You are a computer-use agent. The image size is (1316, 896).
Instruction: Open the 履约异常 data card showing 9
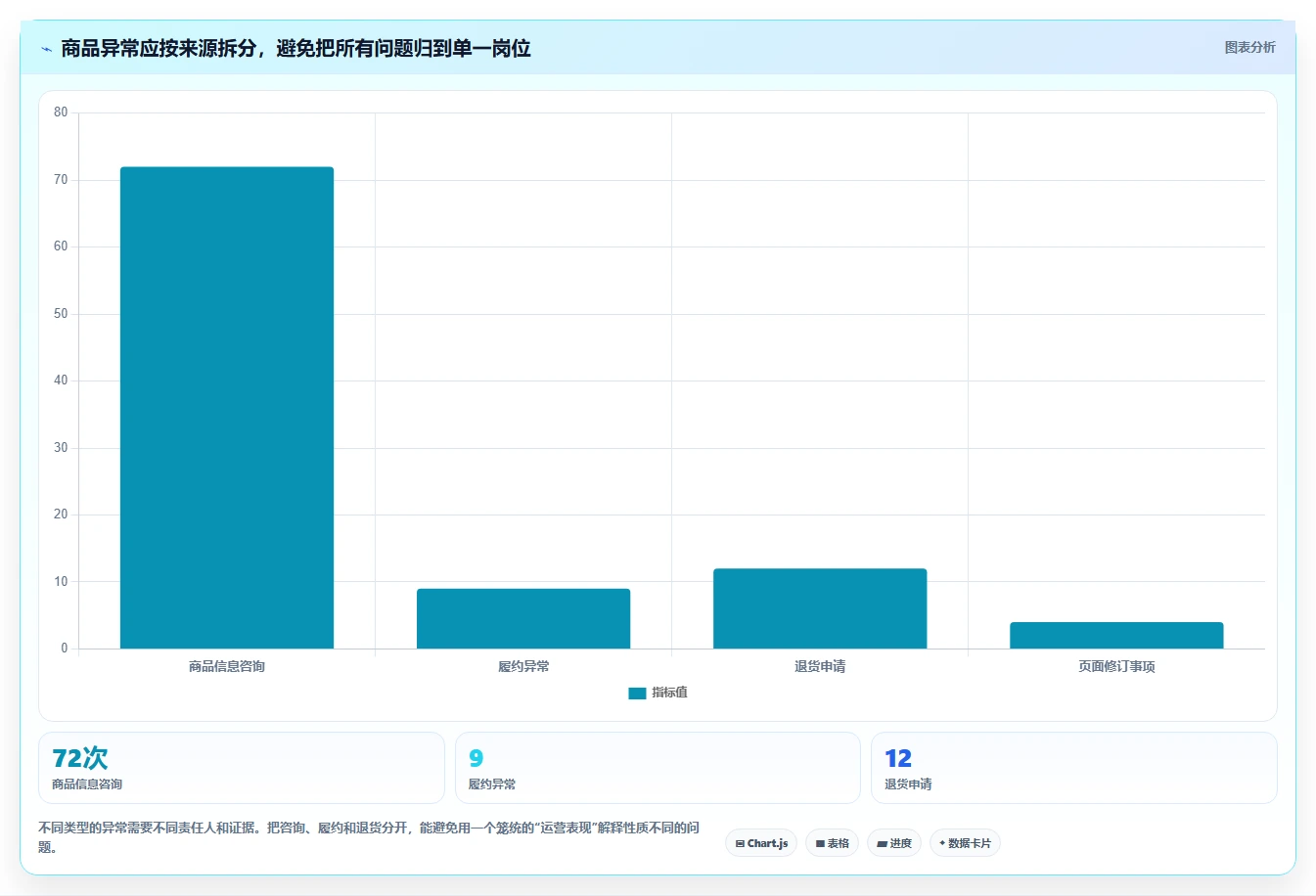coord(658,768)
